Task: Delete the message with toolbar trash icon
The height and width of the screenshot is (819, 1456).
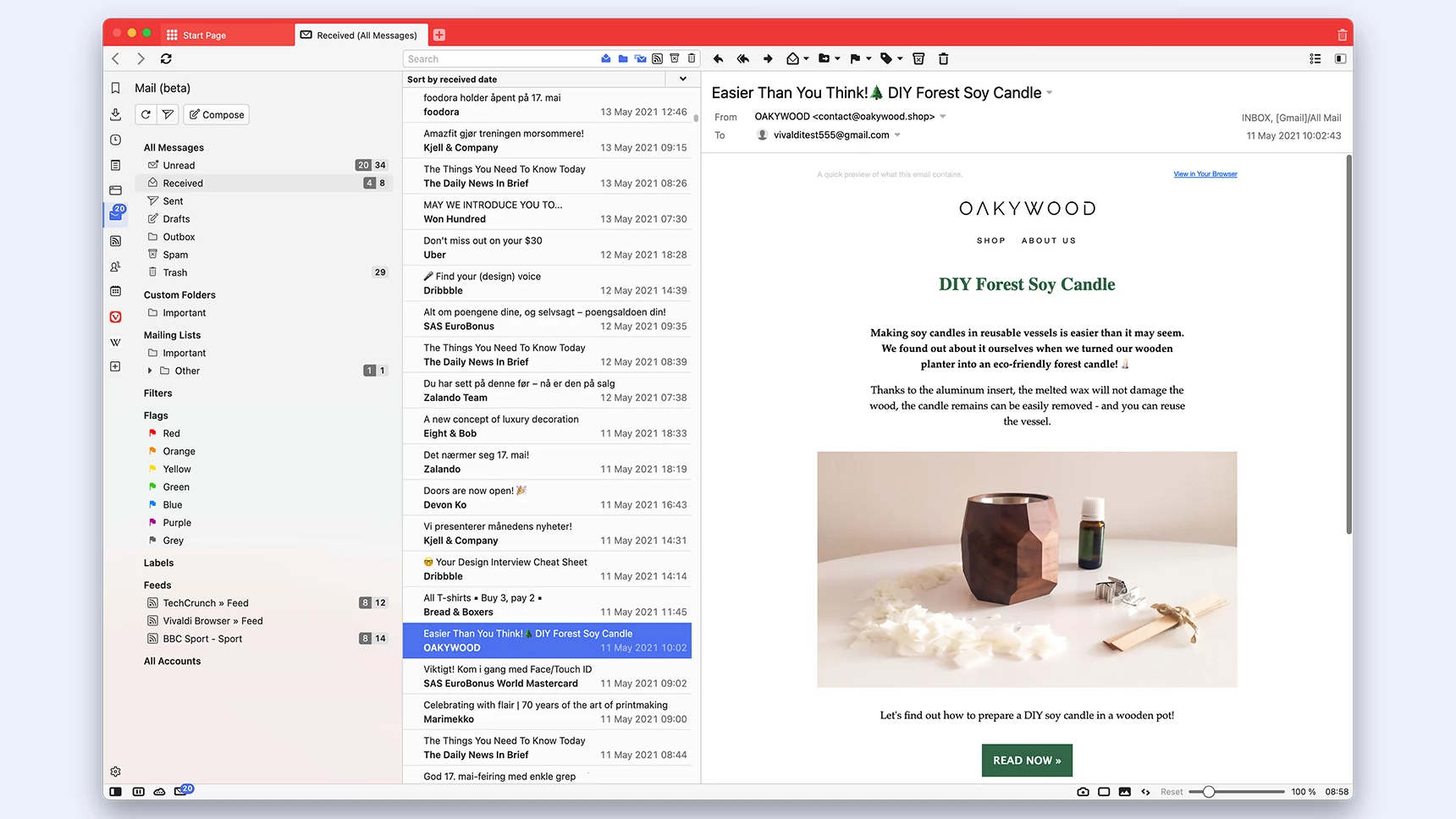Action: point(944,58)
